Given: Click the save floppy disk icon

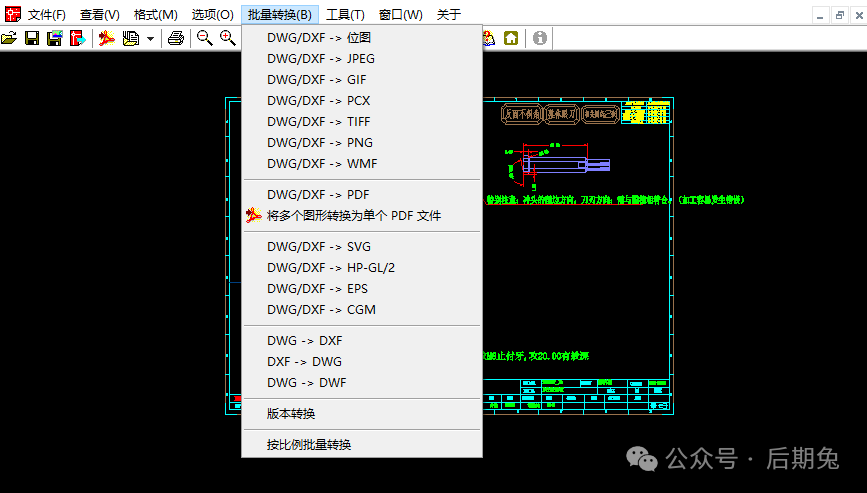Looking at the screenshot, I should click(x=32, y=38).
